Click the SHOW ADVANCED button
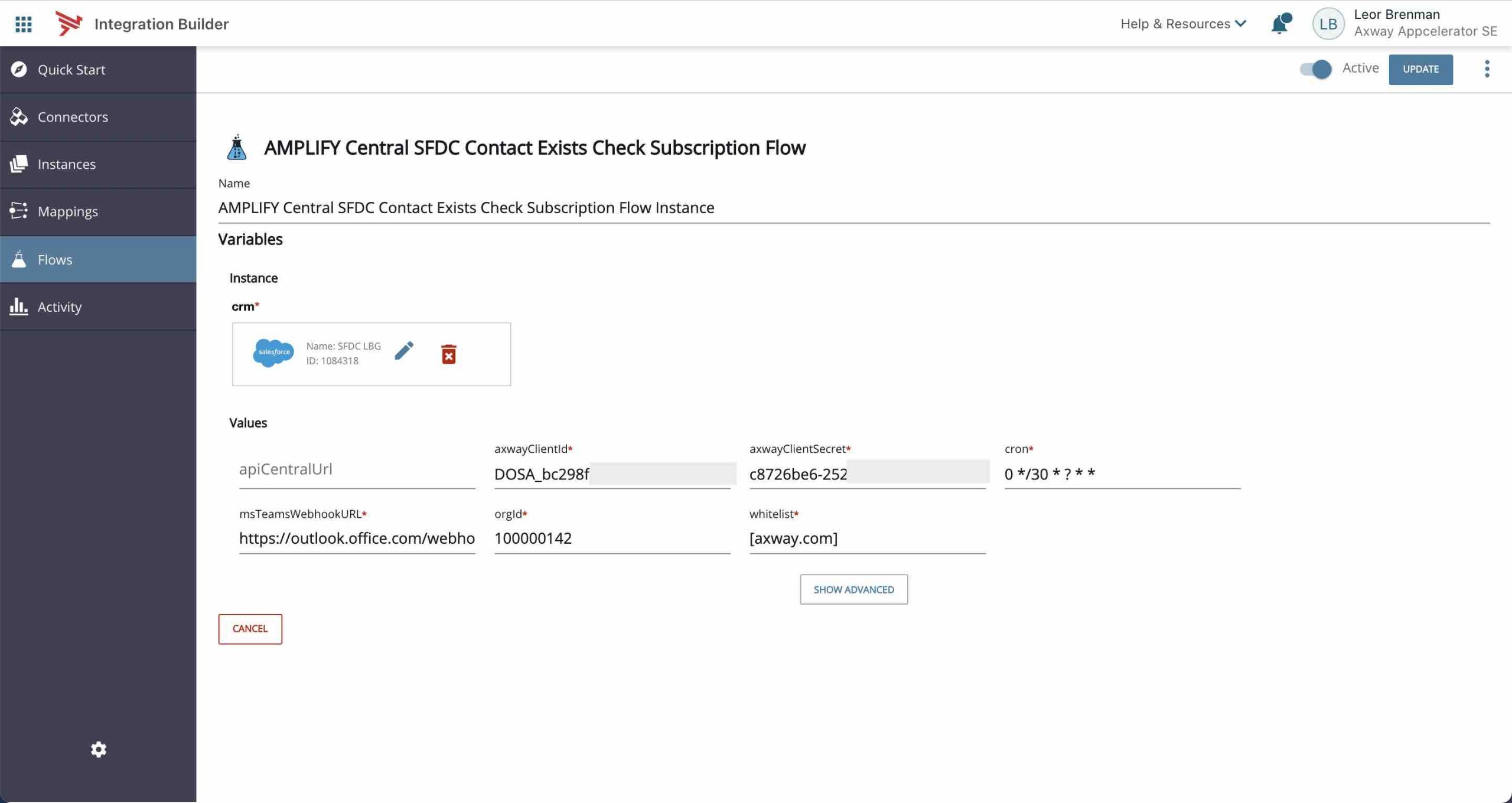Screen dimensions: 1512x803 [x=853, y=589]
